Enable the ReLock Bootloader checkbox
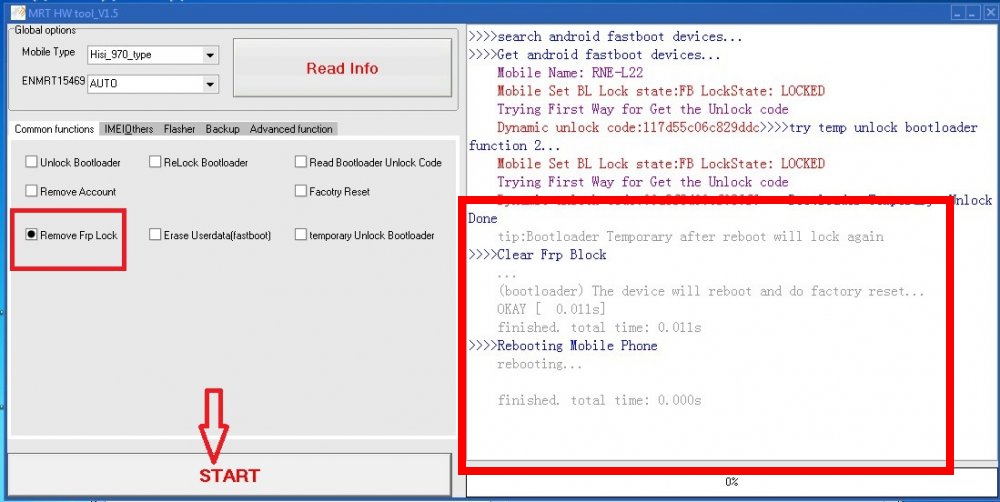The image size is (1000, 502). (x=155, y=162)
